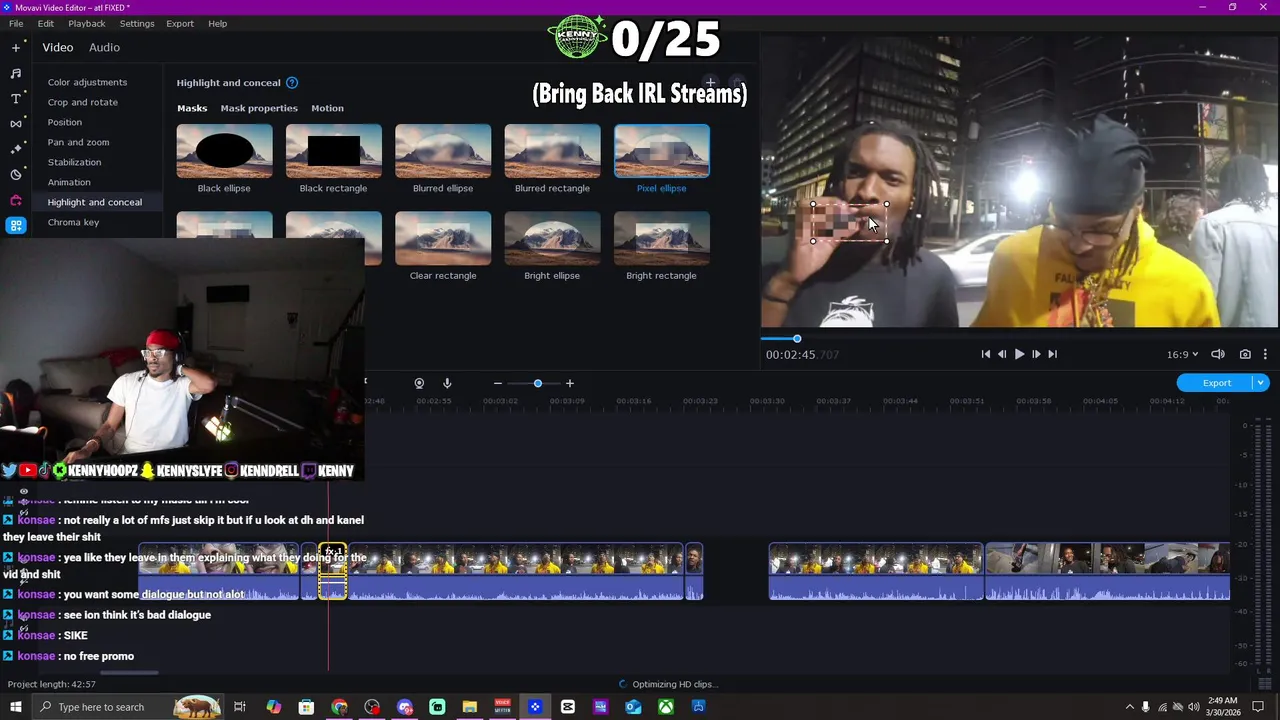Zoom in timeline with plus icon

[x=570, y=383]
